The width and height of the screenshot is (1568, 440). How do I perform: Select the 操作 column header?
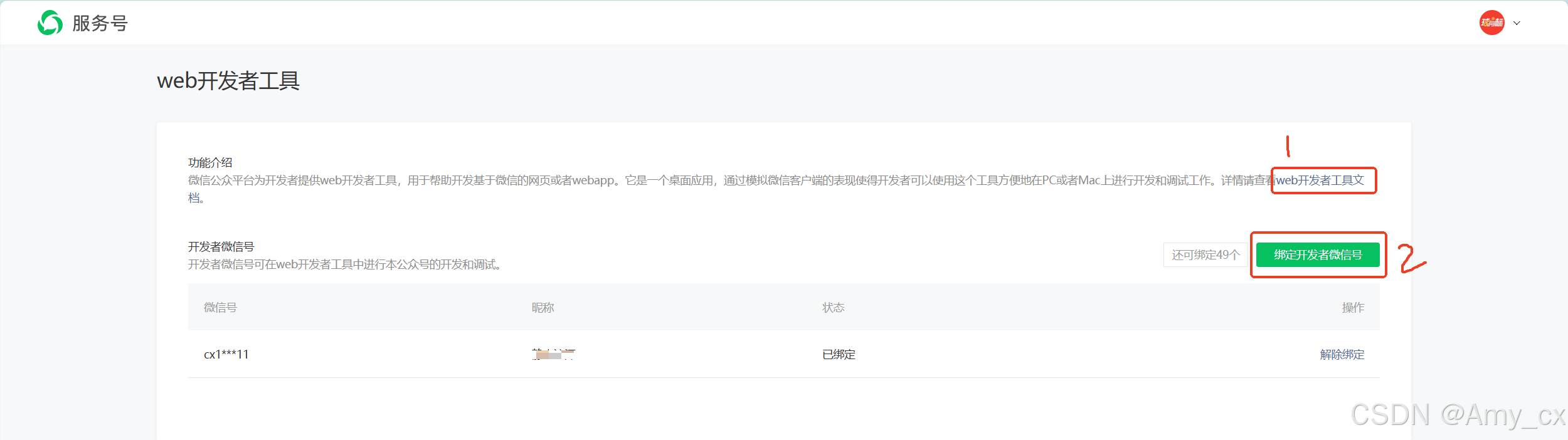point(1353,308)
